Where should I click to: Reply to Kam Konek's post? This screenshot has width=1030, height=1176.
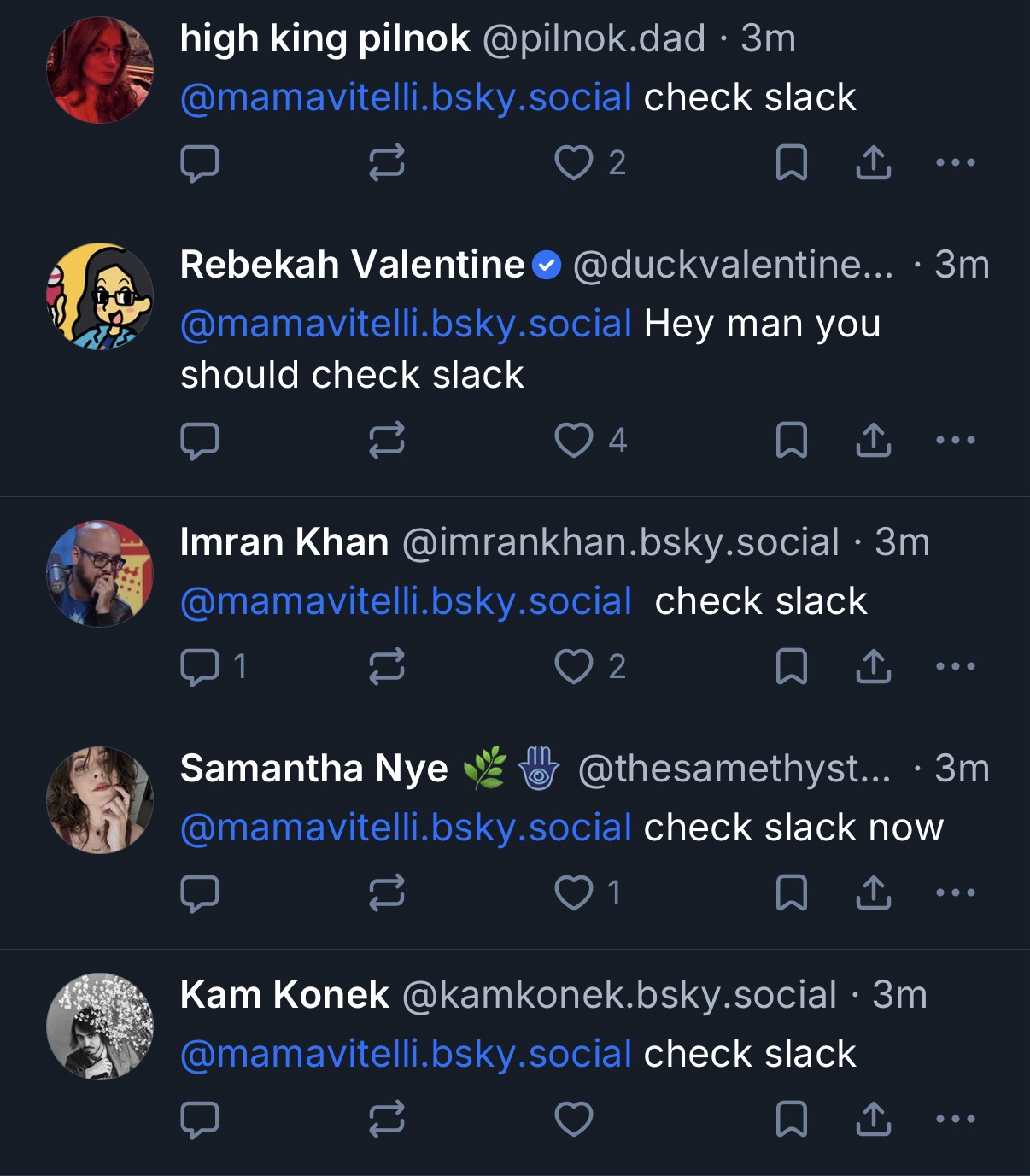tap(200, 1119)
